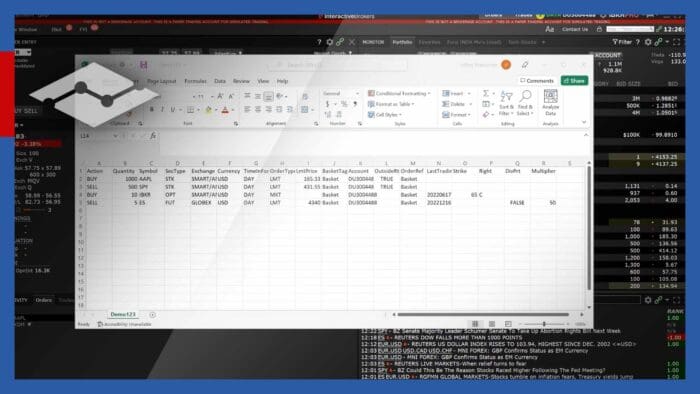
Task: Toggle Underline formatting
Action: coord(173,110)
